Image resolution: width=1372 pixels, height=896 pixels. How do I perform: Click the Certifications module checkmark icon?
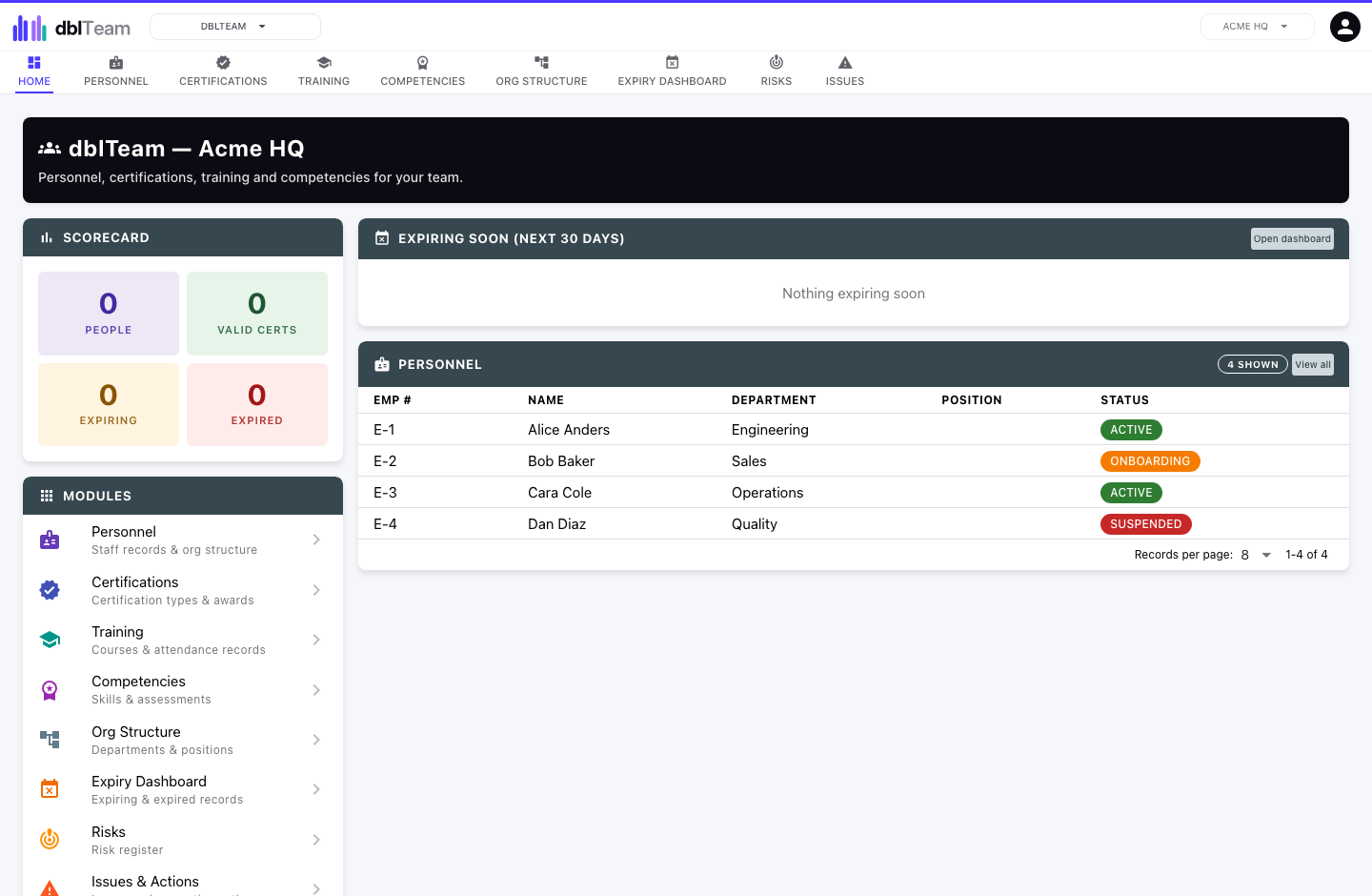coord(50,590)
